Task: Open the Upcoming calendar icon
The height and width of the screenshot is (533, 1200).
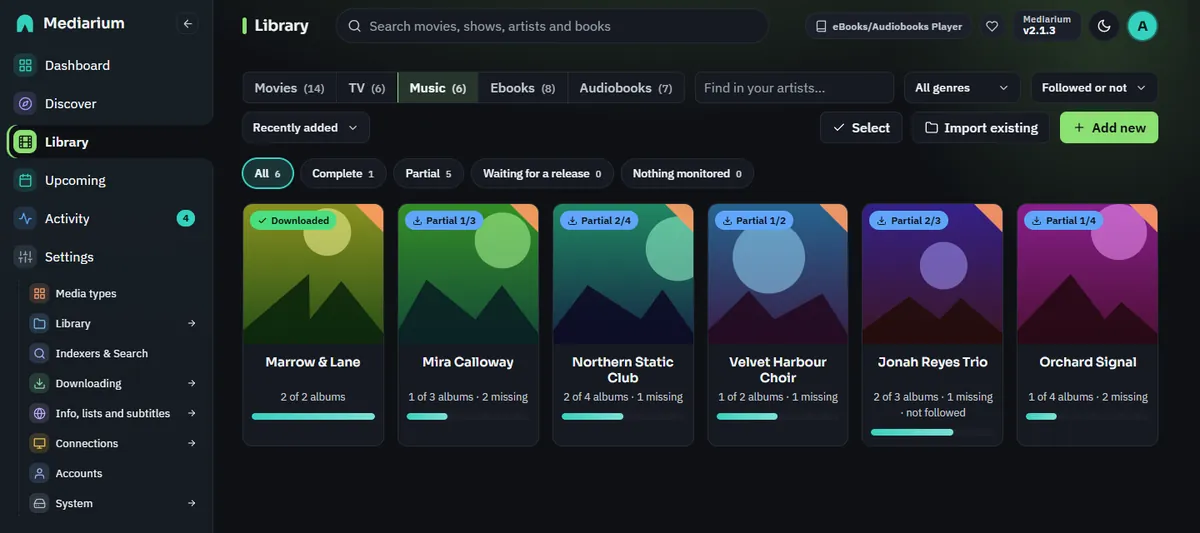Action: (x=25, y=180)
